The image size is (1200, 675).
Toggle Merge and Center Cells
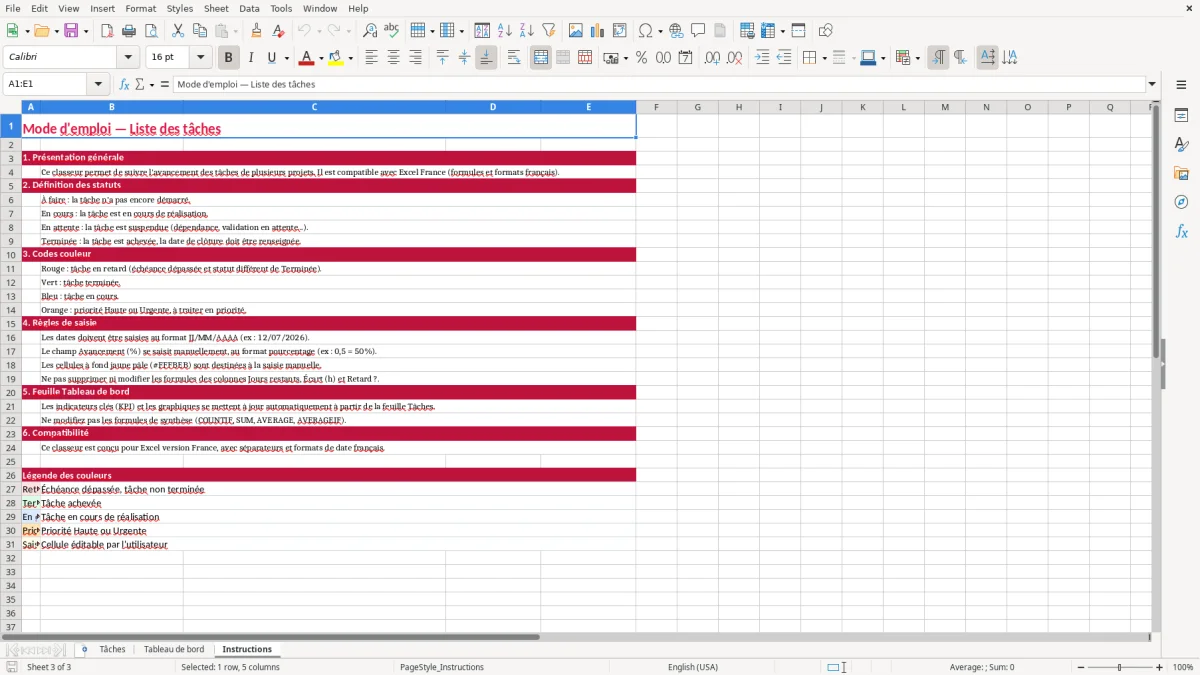coord(541,58)
